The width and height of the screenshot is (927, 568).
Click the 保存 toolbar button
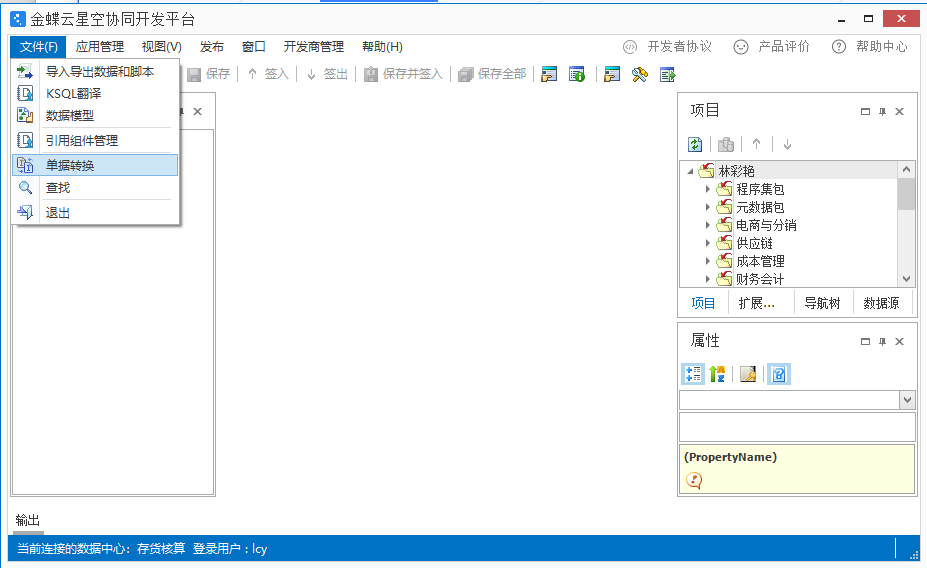[209, 74]
